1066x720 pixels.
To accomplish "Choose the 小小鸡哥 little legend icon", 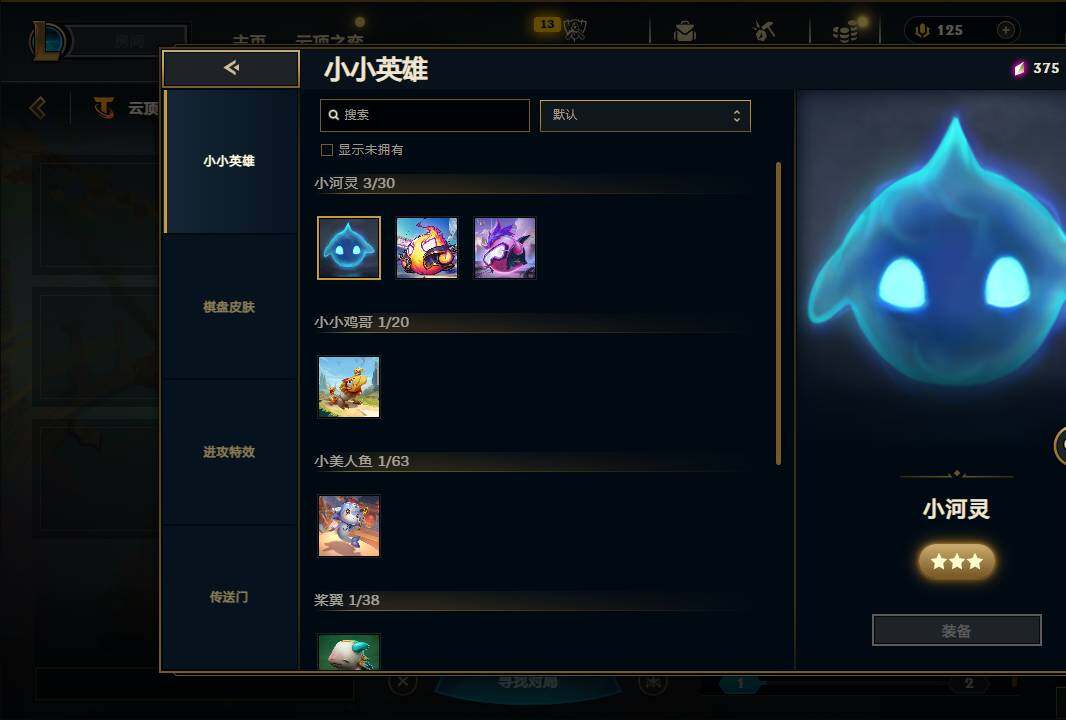I will pos(349,387).
